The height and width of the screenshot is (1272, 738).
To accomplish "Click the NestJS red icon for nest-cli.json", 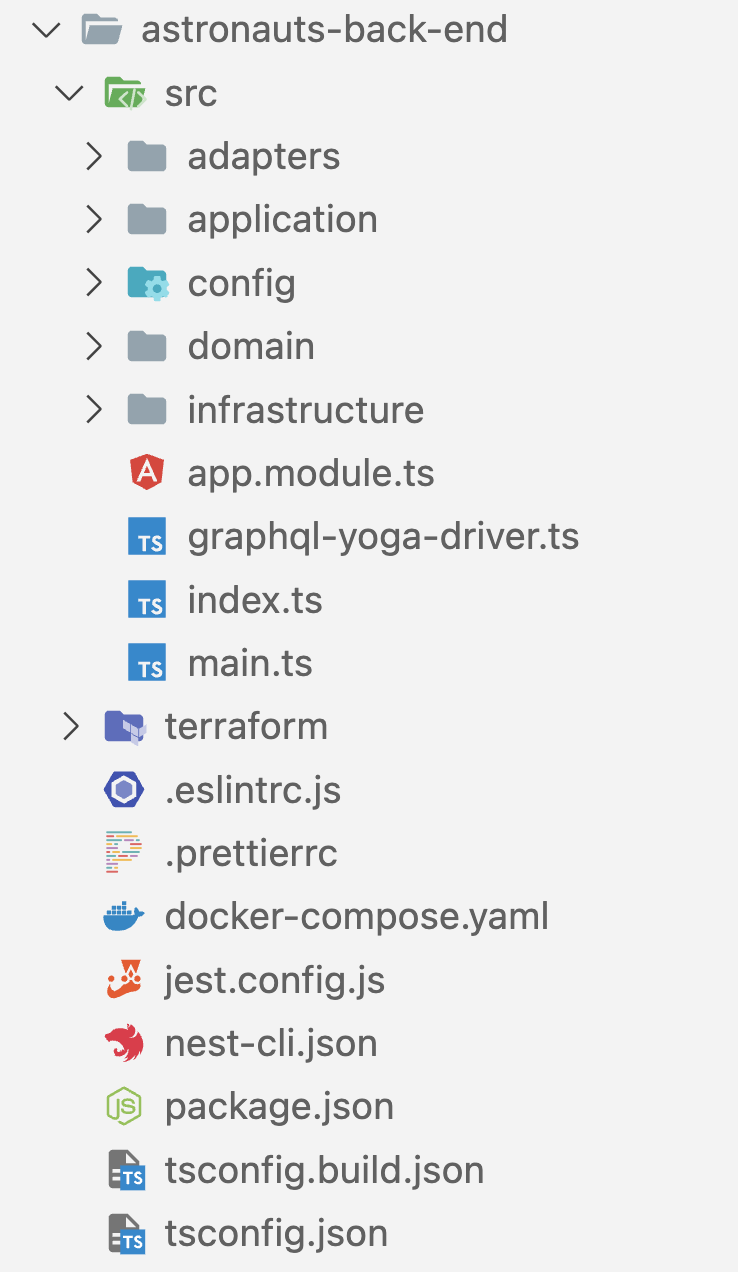I will click(124, 1043).
